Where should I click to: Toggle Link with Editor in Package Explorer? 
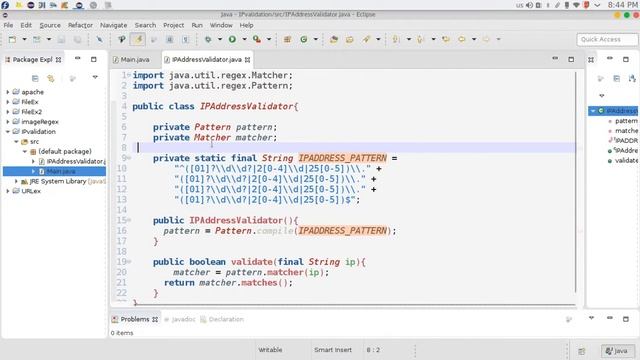point(51,78)
